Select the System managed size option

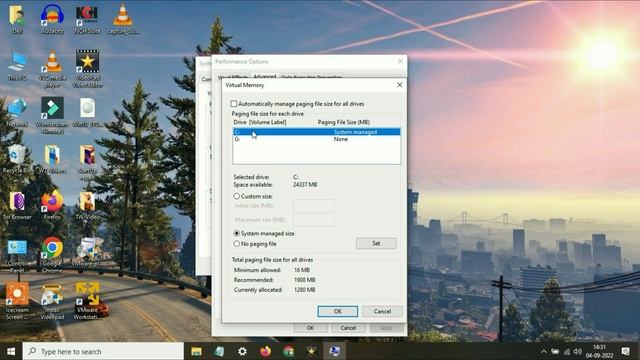coord(236,233)
